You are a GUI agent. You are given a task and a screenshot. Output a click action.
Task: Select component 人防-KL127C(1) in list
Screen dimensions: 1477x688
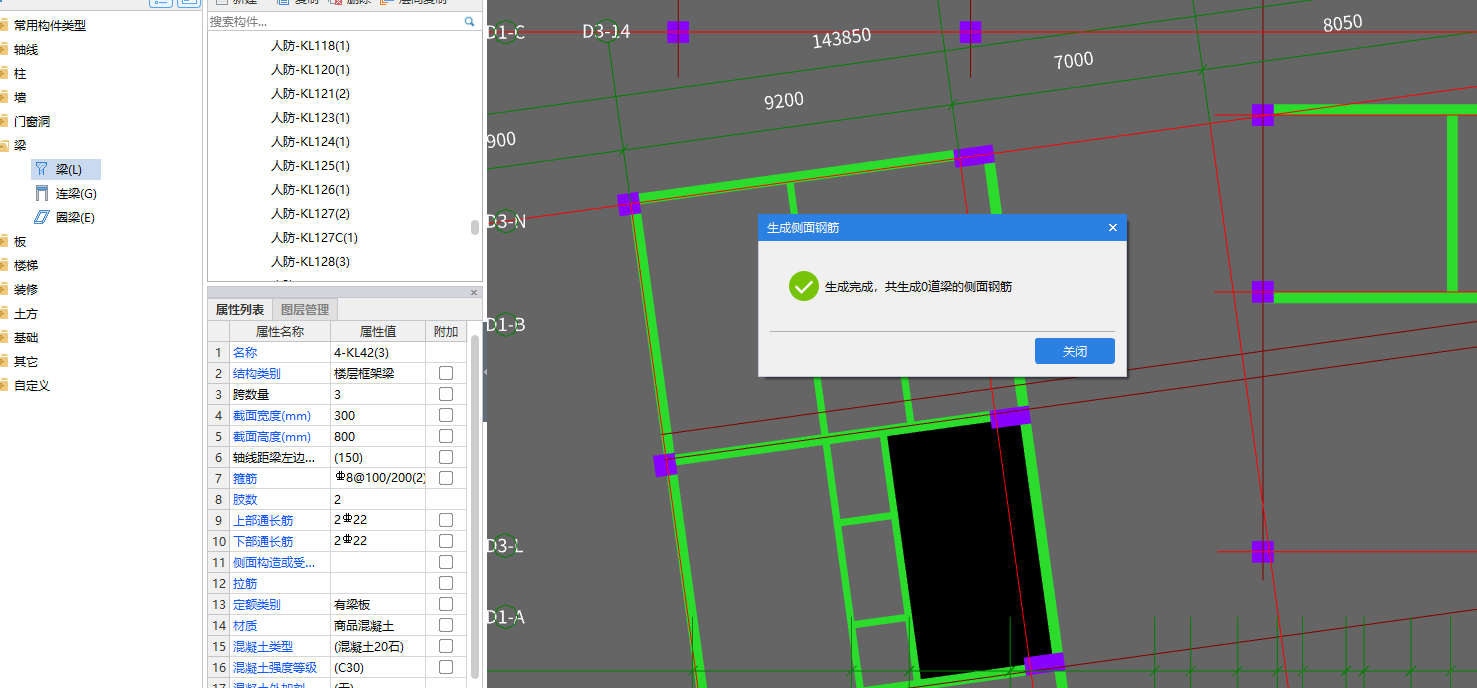pyautogui.click(x=314, y=238)
